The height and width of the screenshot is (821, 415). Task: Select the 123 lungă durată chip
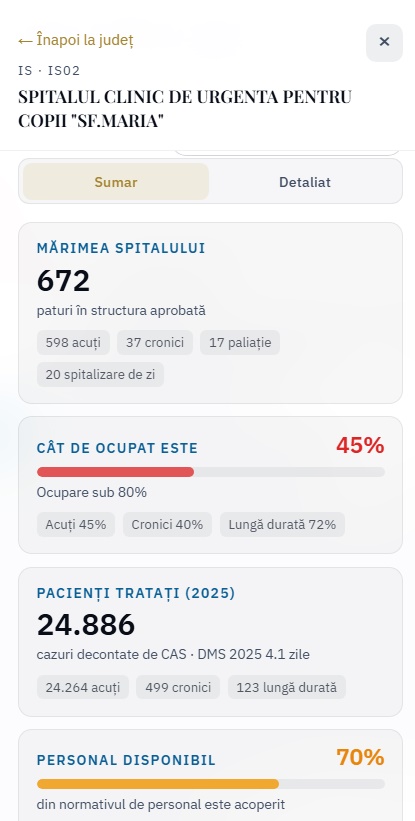tap(287, 687)
